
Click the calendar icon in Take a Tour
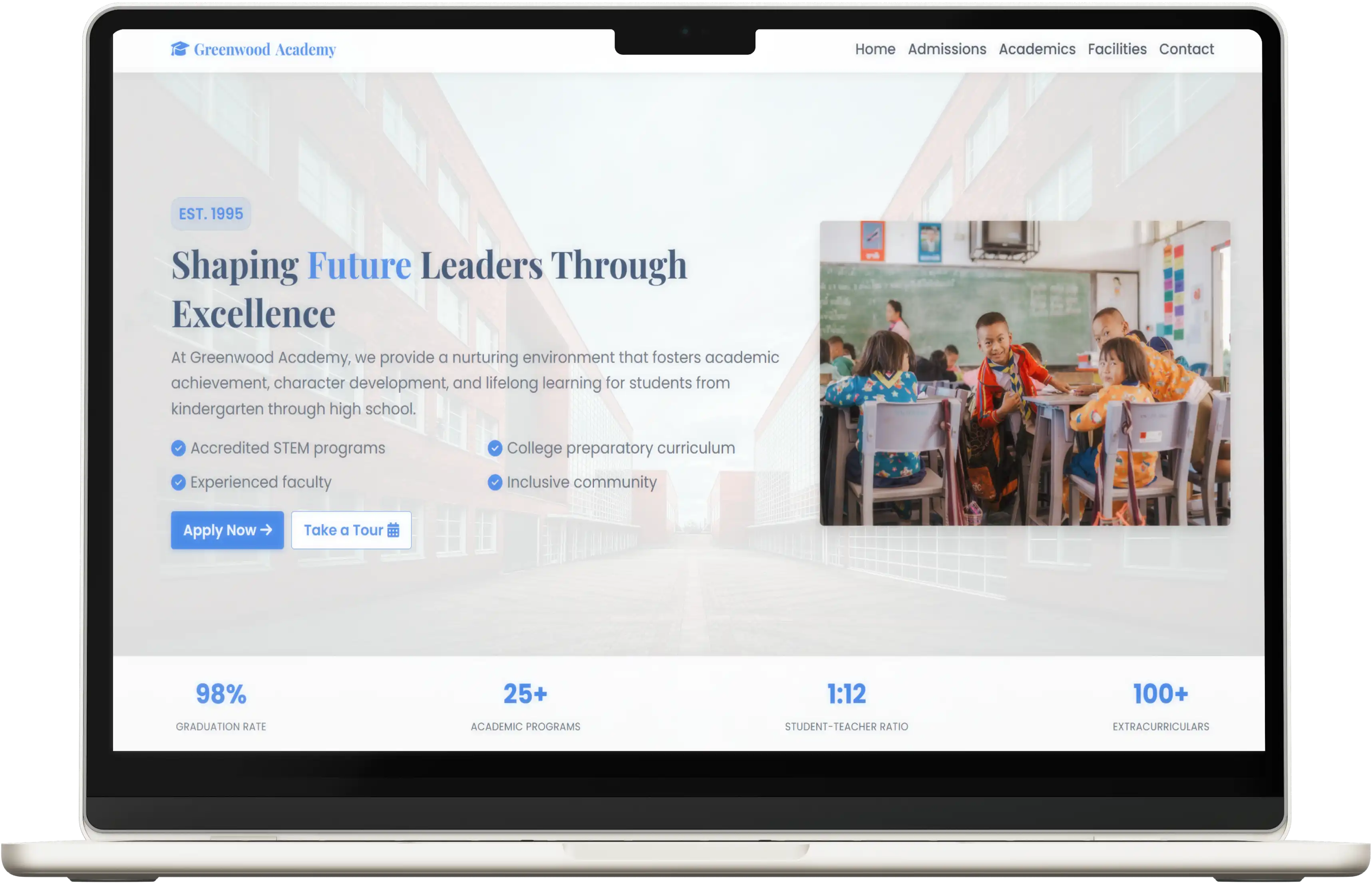(393, 530)
